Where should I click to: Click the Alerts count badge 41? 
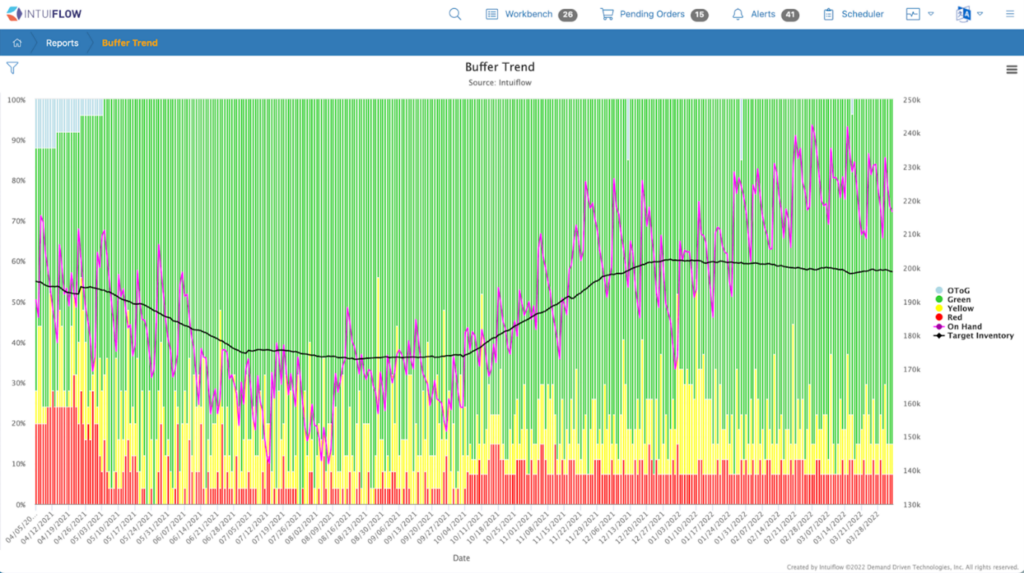[789, 15]
